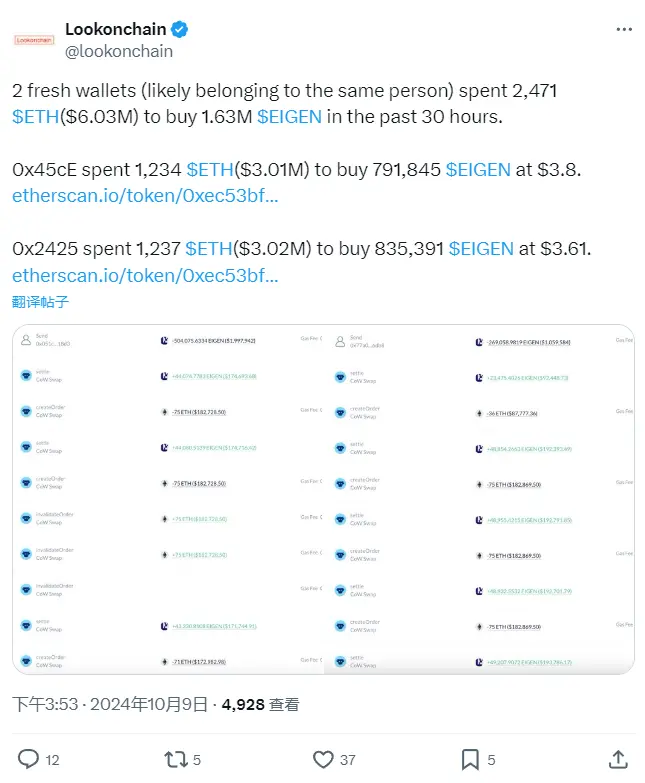
Task: Click the share post icon
Action: click(x=618, y=758)
